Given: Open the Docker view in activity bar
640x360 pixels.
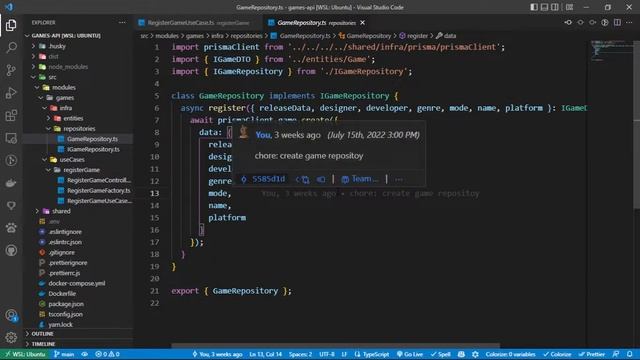Looking at the screenshot, I should click(11, 183).
